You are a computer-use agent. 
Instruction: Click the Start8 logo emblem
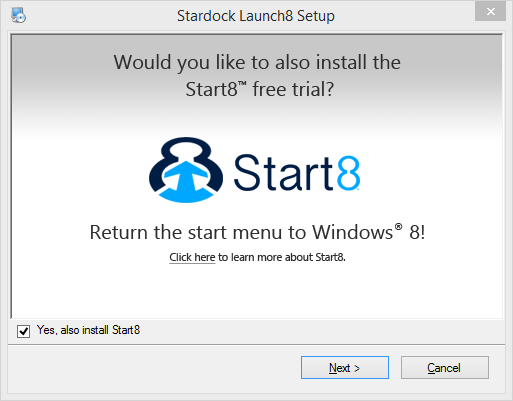pos(186,170)
